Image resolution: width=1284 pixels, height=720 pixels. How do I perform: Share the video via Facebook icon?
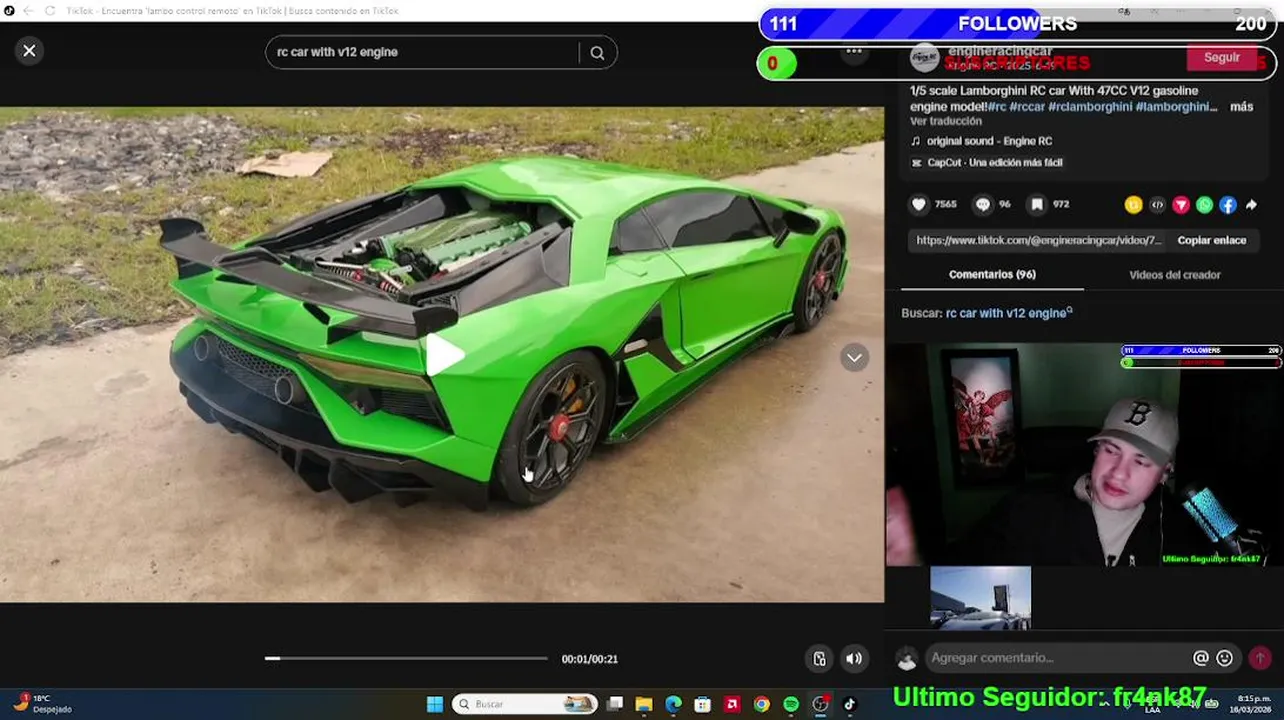[1228, 205]
